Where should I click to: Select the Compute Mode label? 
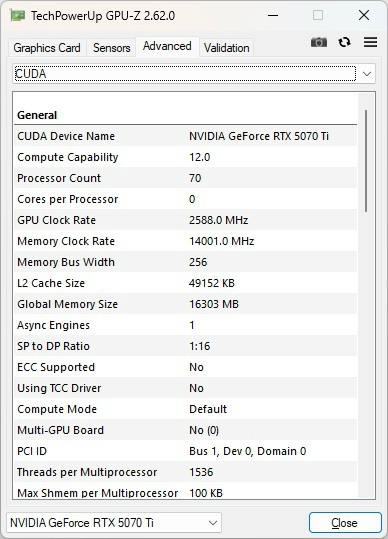click(57, 409)
